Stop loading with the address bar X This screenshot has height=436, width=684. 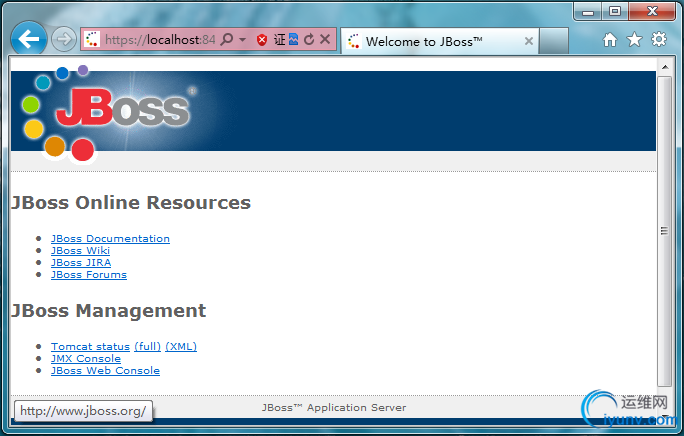pos(325,39)
